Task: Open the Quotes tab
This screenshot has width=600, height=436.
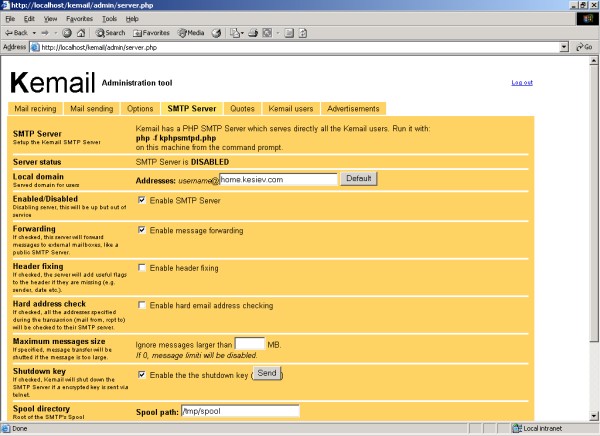Action: [x=242, y=109]
